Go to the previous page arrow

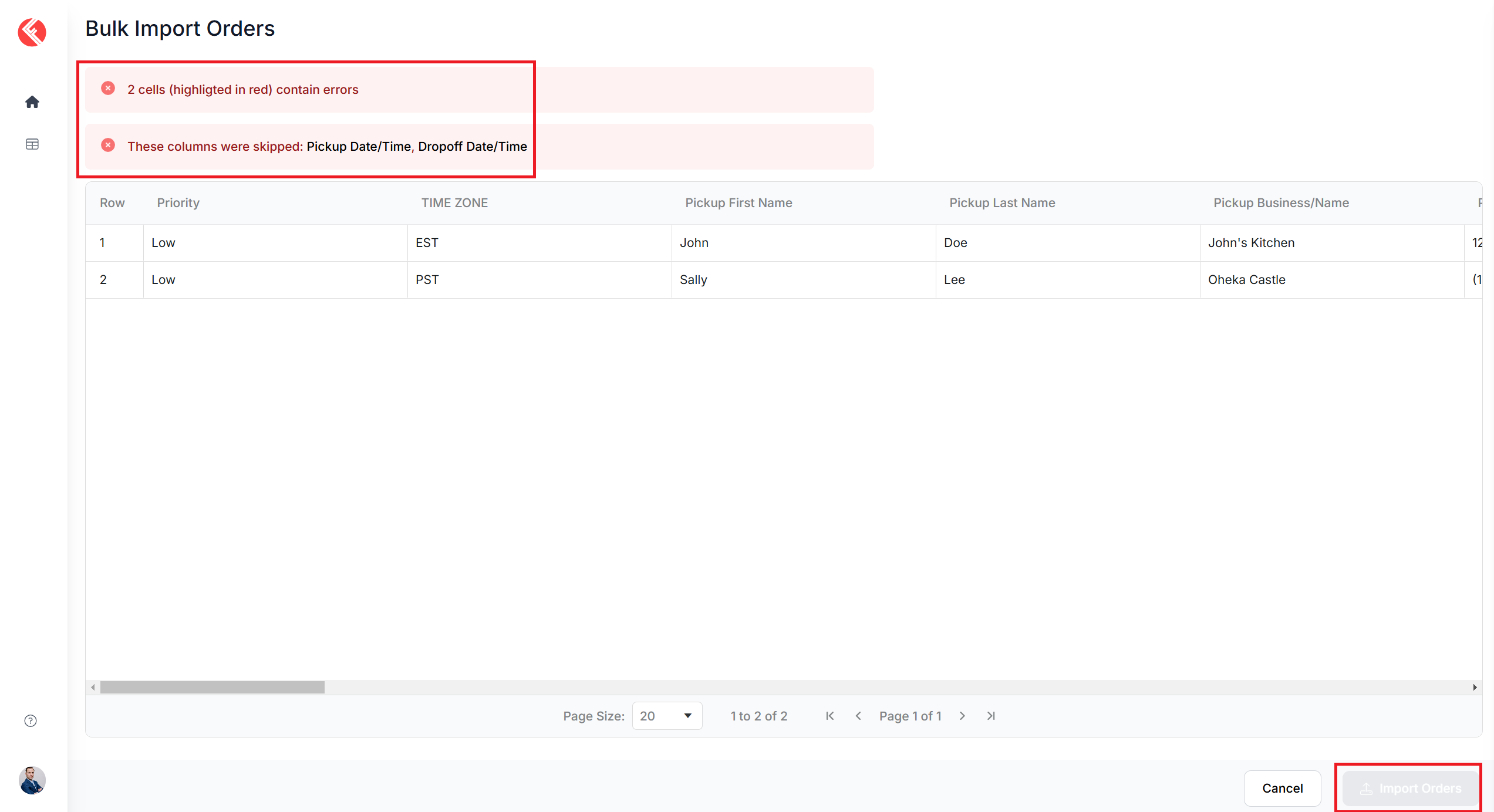click(858, 716)
